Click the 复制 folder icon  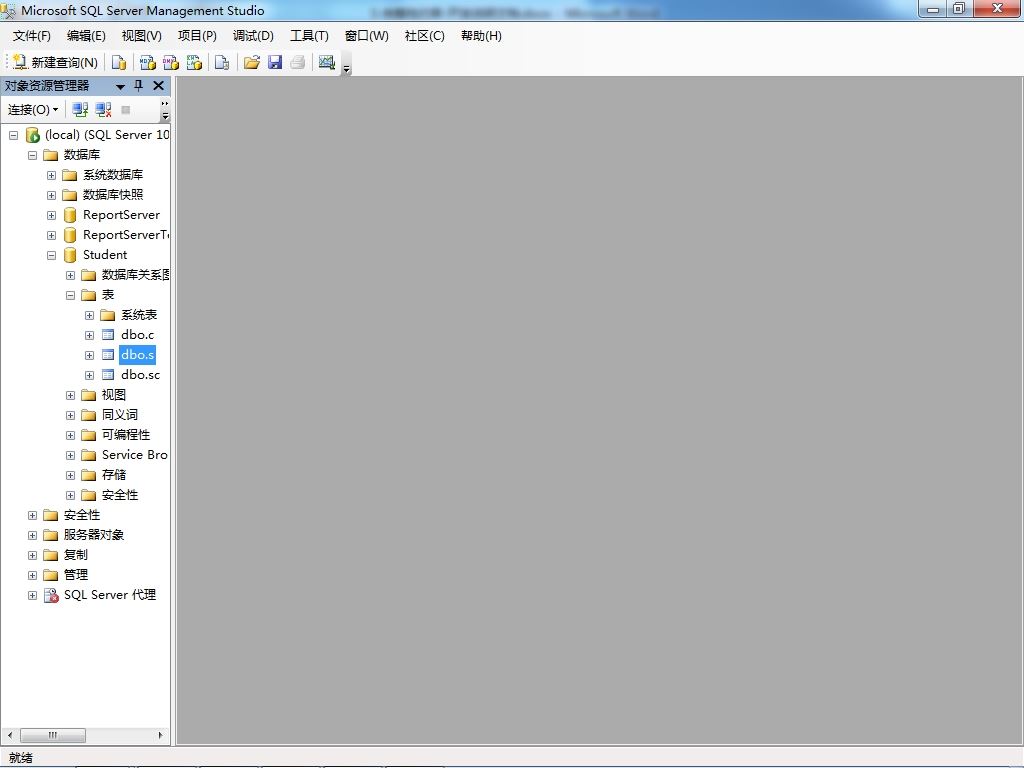[50, 555]
